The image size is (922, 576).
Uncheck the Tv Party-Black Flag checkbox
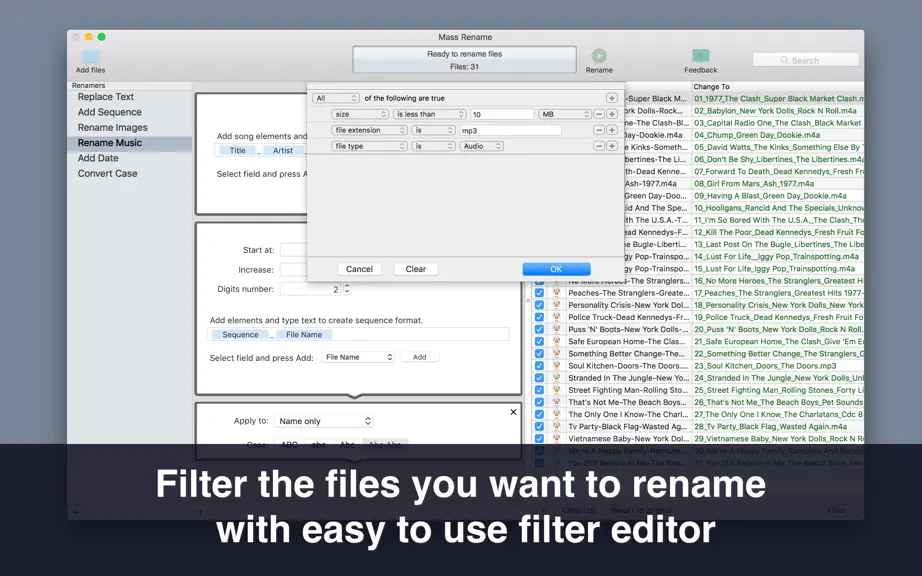(539, 426)
